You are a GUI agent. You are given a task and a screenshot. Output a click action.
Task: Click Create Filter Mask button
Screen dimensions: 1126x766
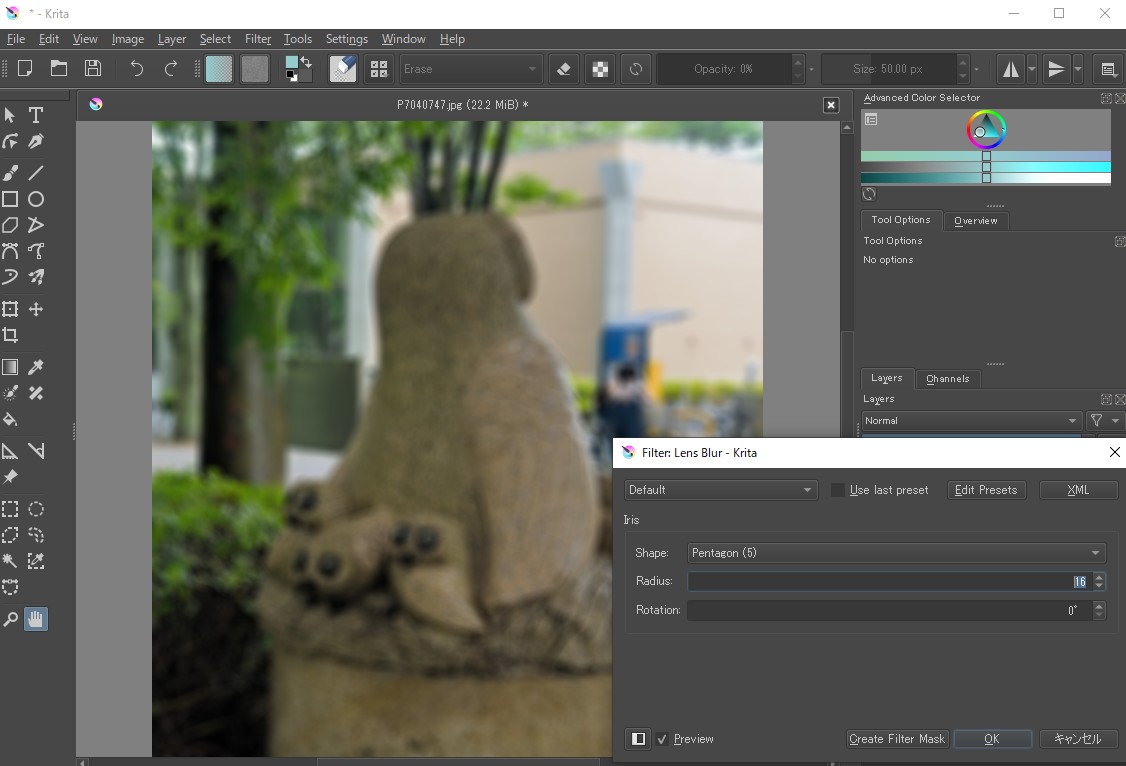[x=897, y=739]
